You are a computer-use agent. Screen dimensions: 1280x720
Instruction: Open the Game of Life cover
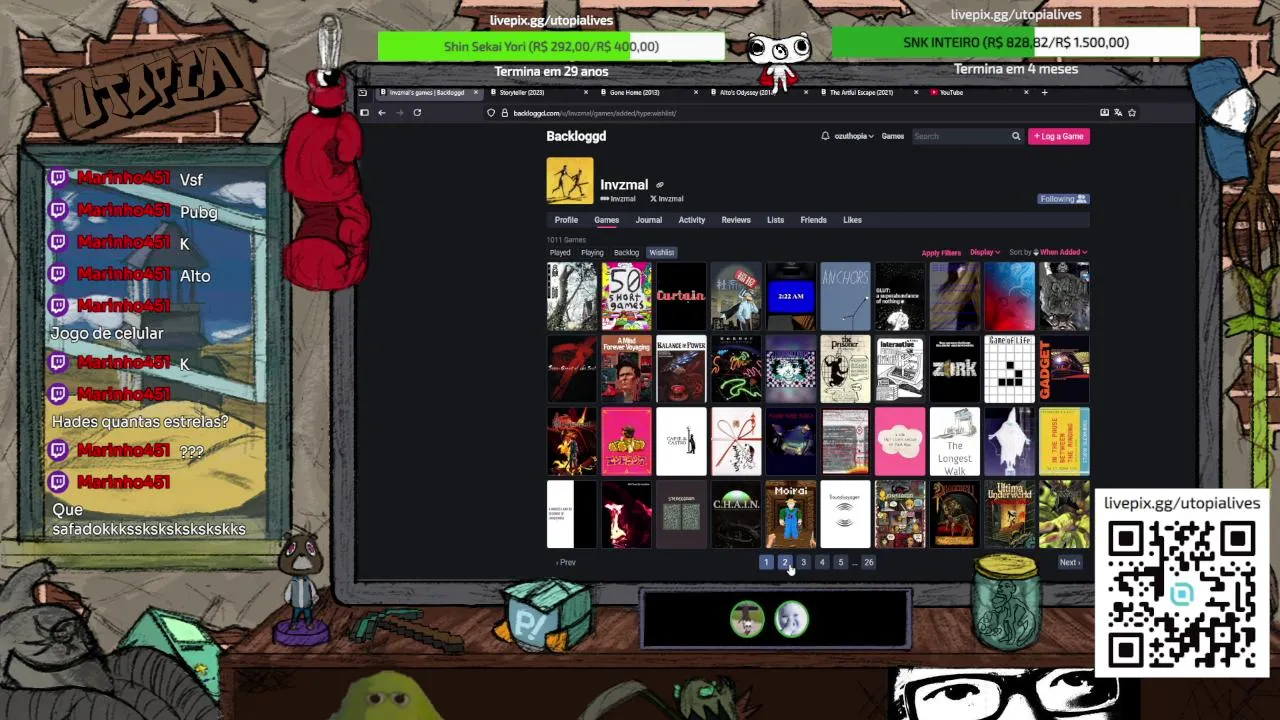[1009, 369]
